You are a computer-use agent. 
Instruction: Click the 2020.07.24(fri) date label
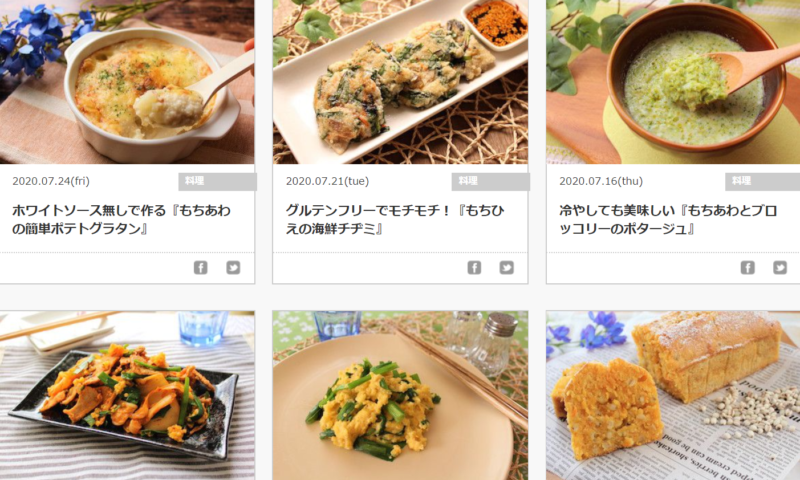point(51,181)
